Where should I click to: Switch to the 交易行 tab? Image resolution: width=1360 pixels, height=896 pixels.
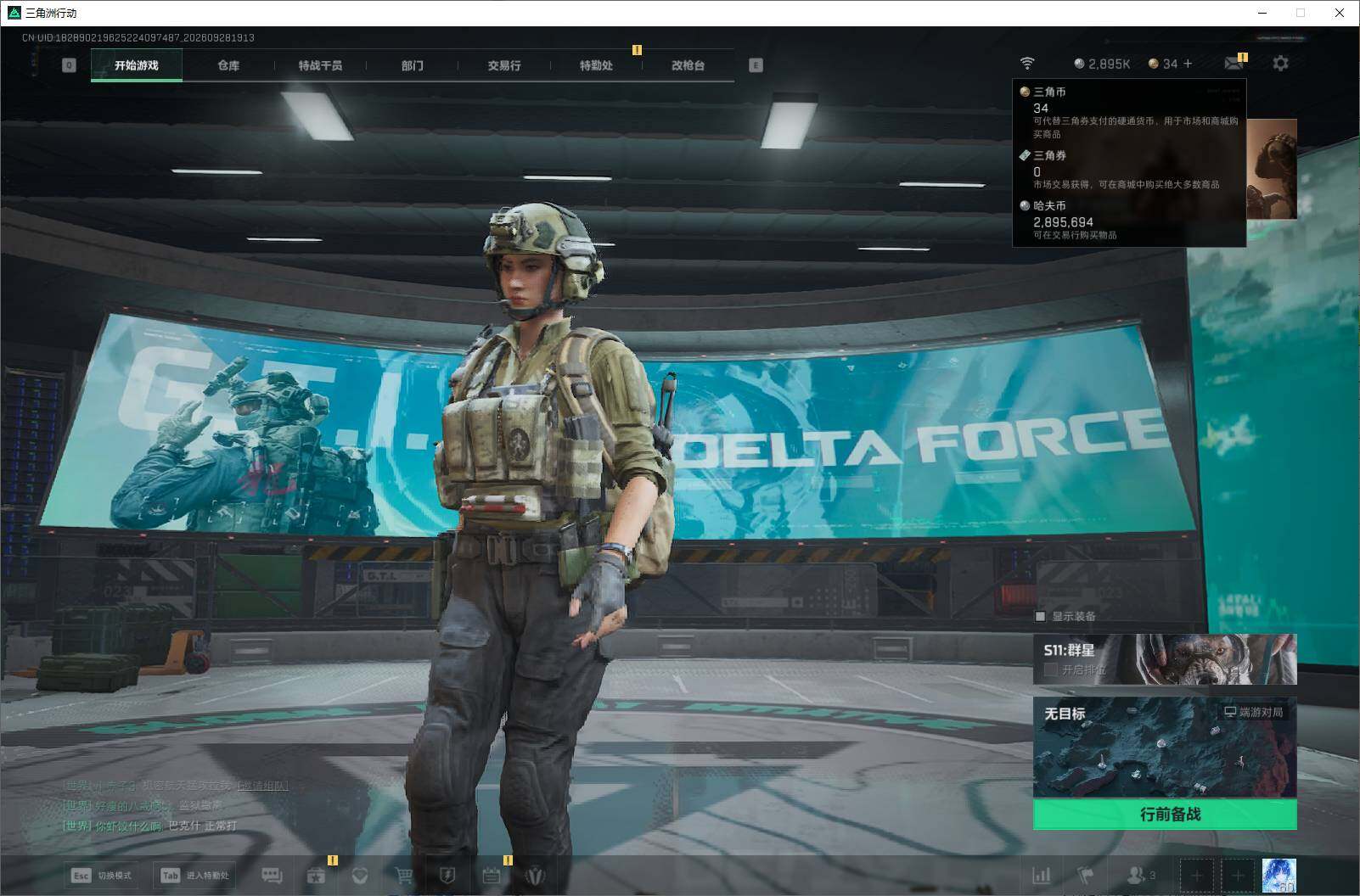pos(504,65)
